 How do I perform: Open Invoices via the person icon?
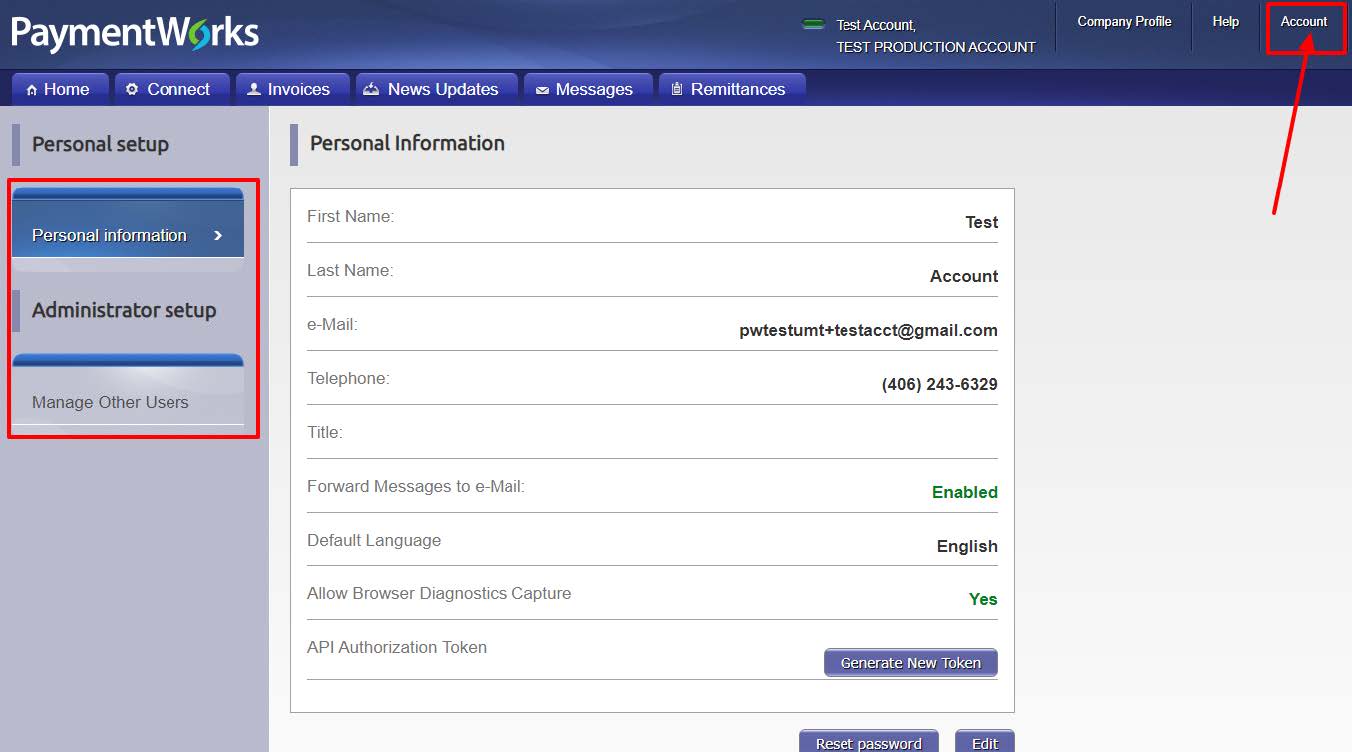click(253, 88)
